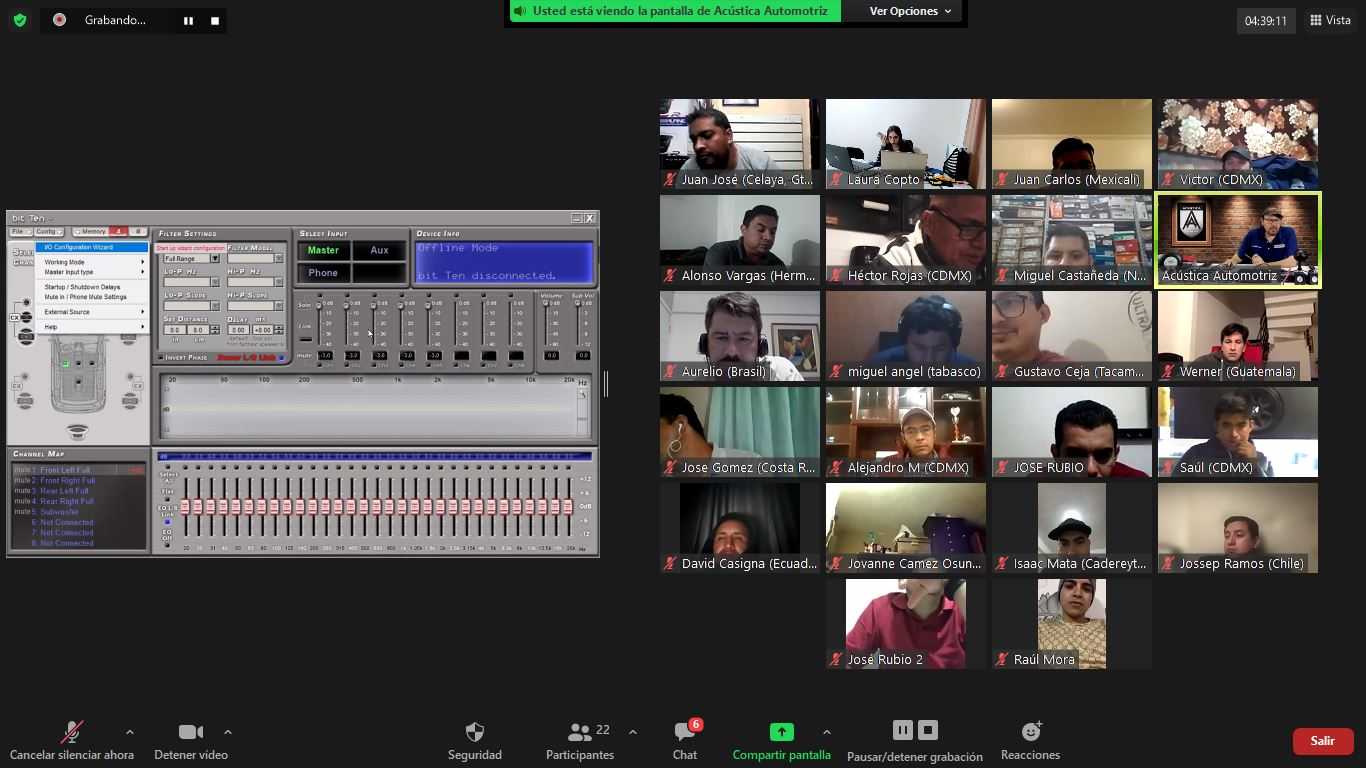Image resolution: width=1366 pixels, height=768 pixels.
Task: Toggle mute for Front Right Full channel
Action: [x=22, y=481]
